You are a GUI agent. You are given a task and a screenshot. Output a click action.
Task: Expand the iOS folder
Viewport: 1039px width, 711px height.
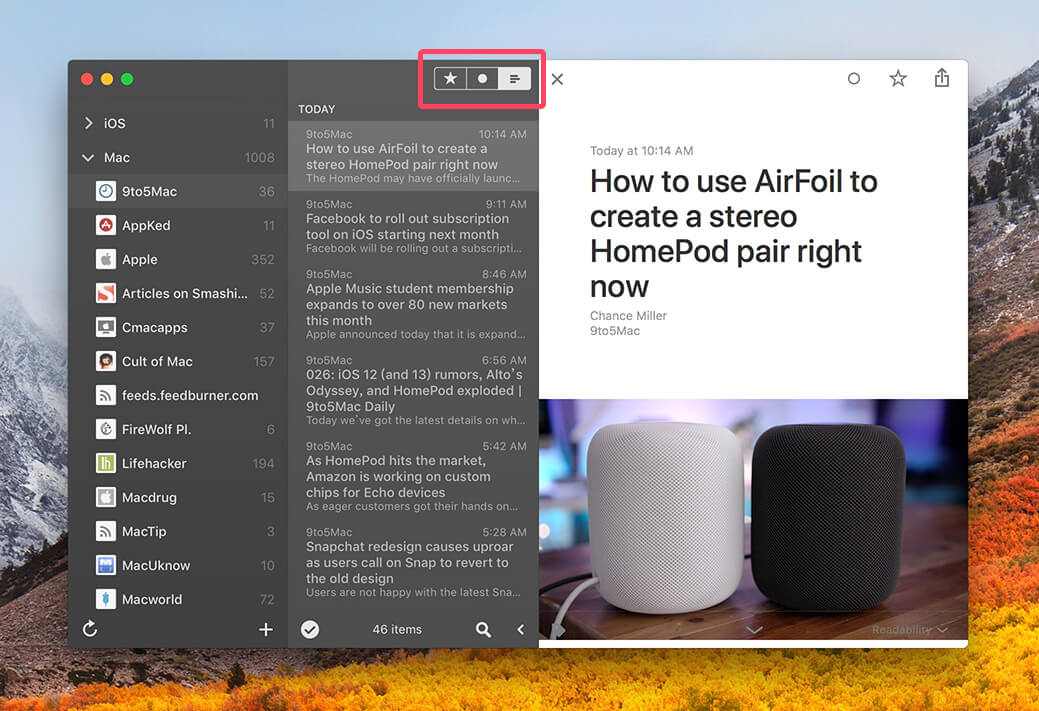click(x=89, y=123)
